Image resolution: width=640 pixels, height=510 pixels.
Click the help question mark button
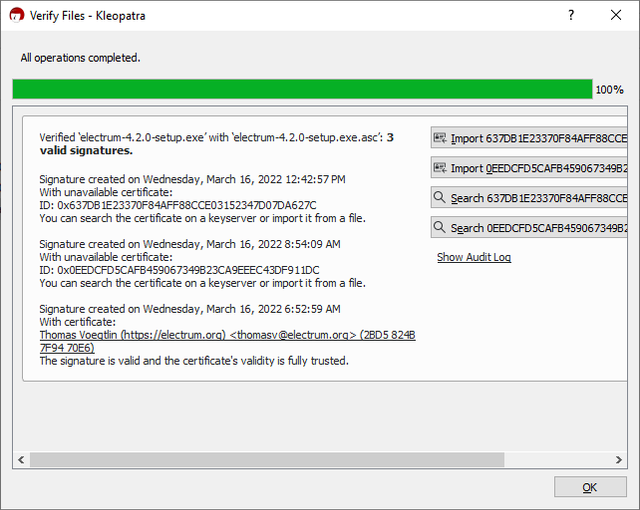pyautogui.click(x=571, y=15)
